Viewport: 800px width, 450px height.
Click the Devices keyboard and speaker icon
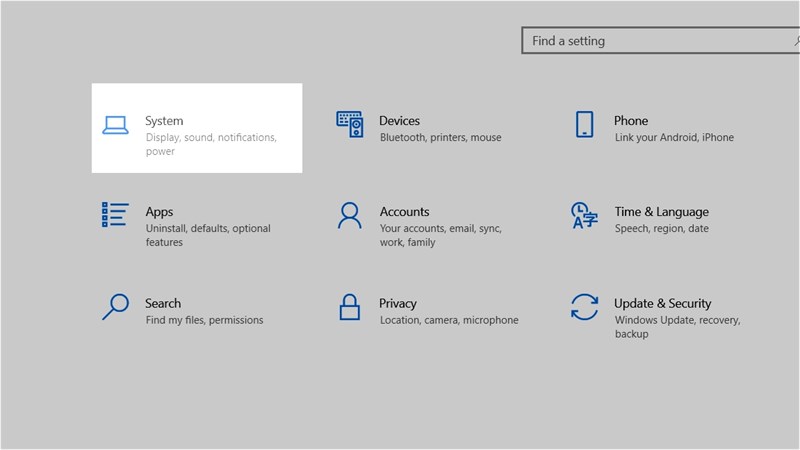pyautogui.click(x=349, y=124)
